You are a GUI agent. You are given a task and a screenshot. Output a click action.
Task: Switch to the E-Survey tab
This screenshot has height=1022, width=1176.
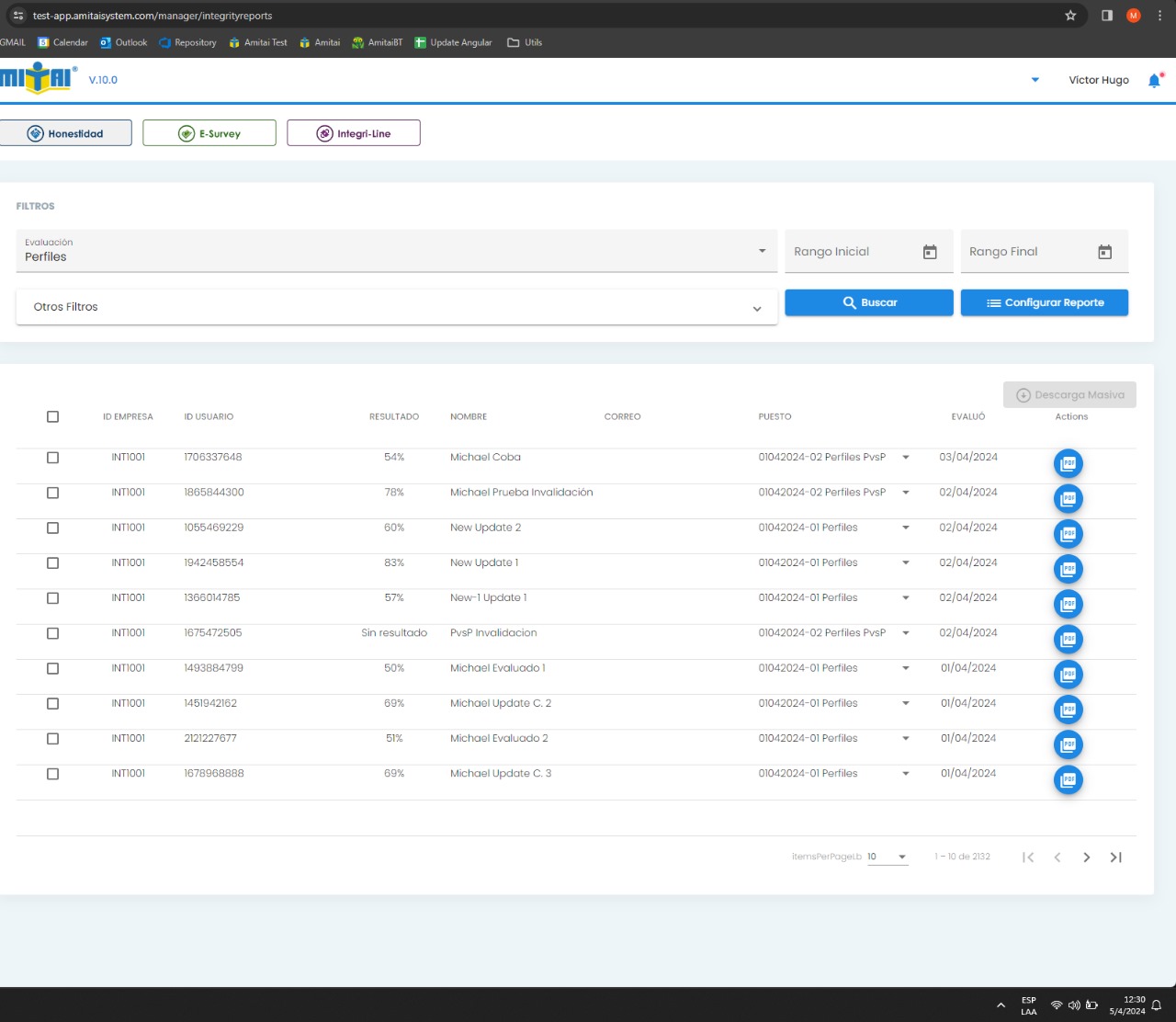[x=209, y=133]
